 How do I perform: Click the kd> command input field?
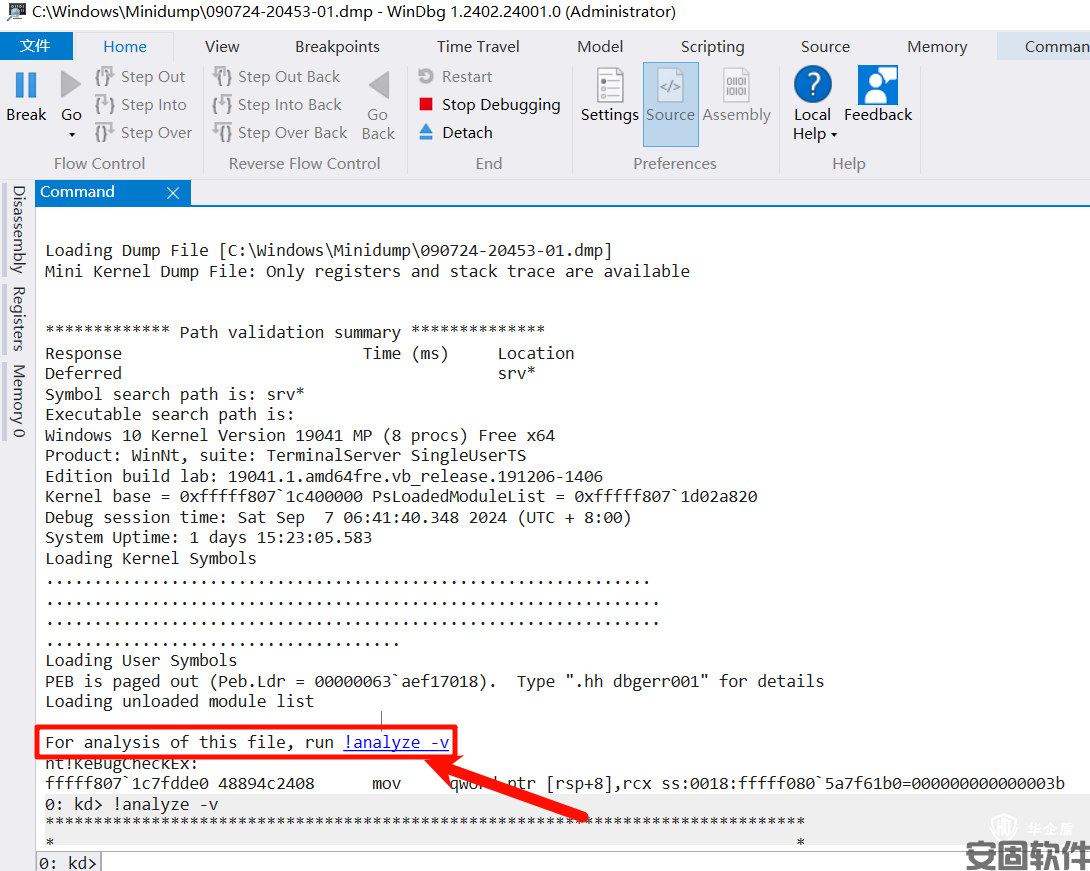pos(594,862)
